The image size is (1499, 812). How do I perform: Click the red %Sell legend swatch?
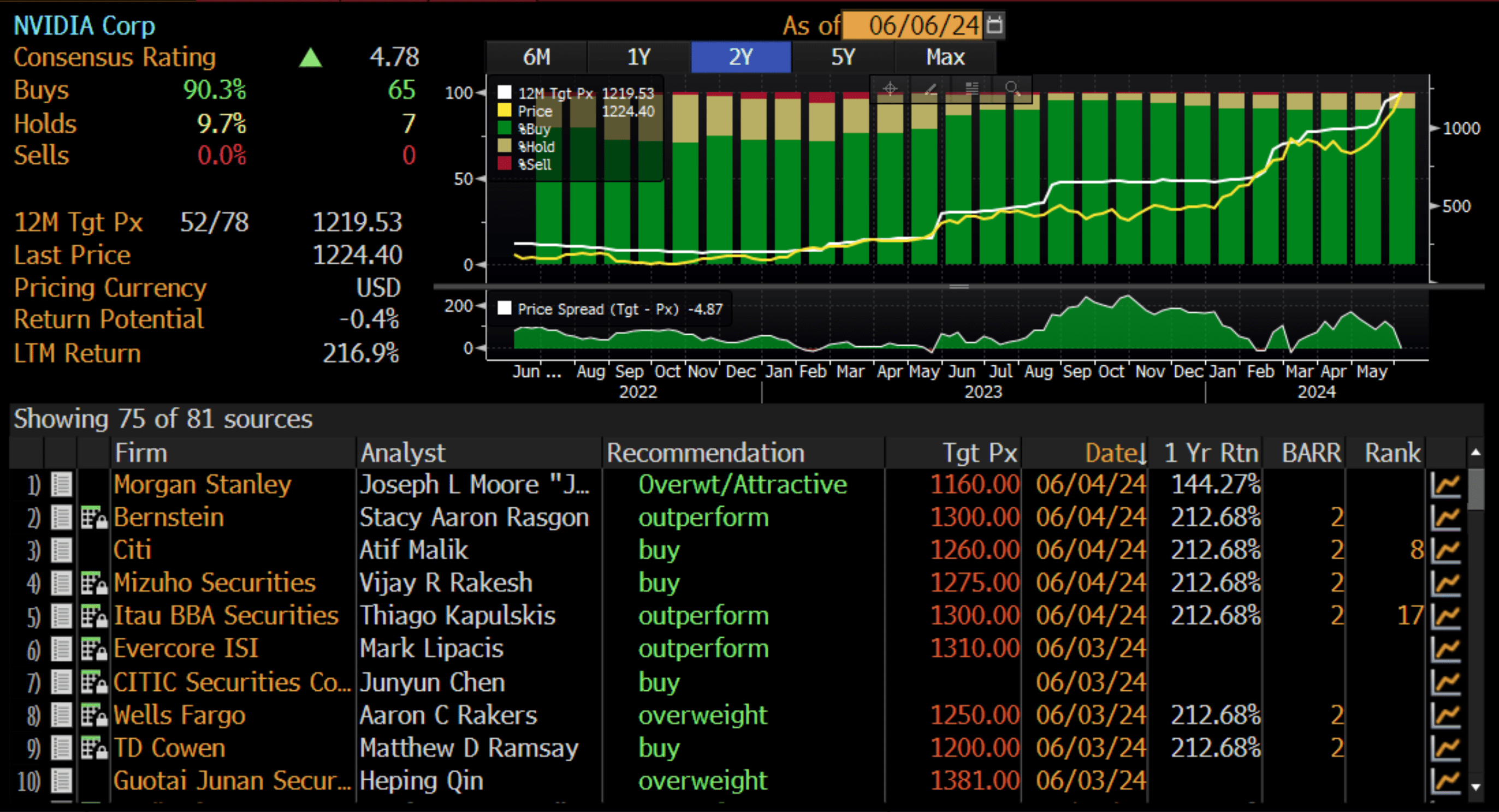(x=505, y=164)
